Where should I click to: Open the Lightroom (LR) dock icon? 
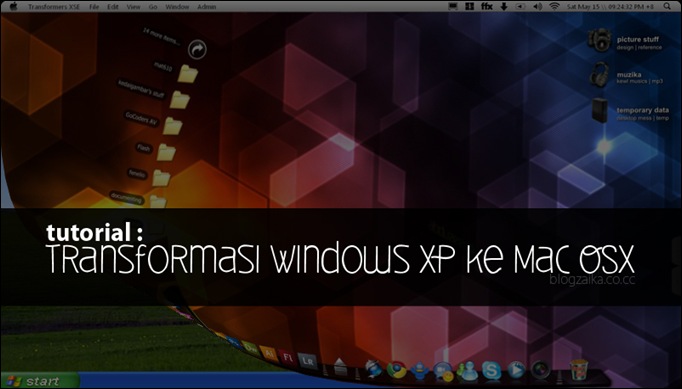click(308, 361)
